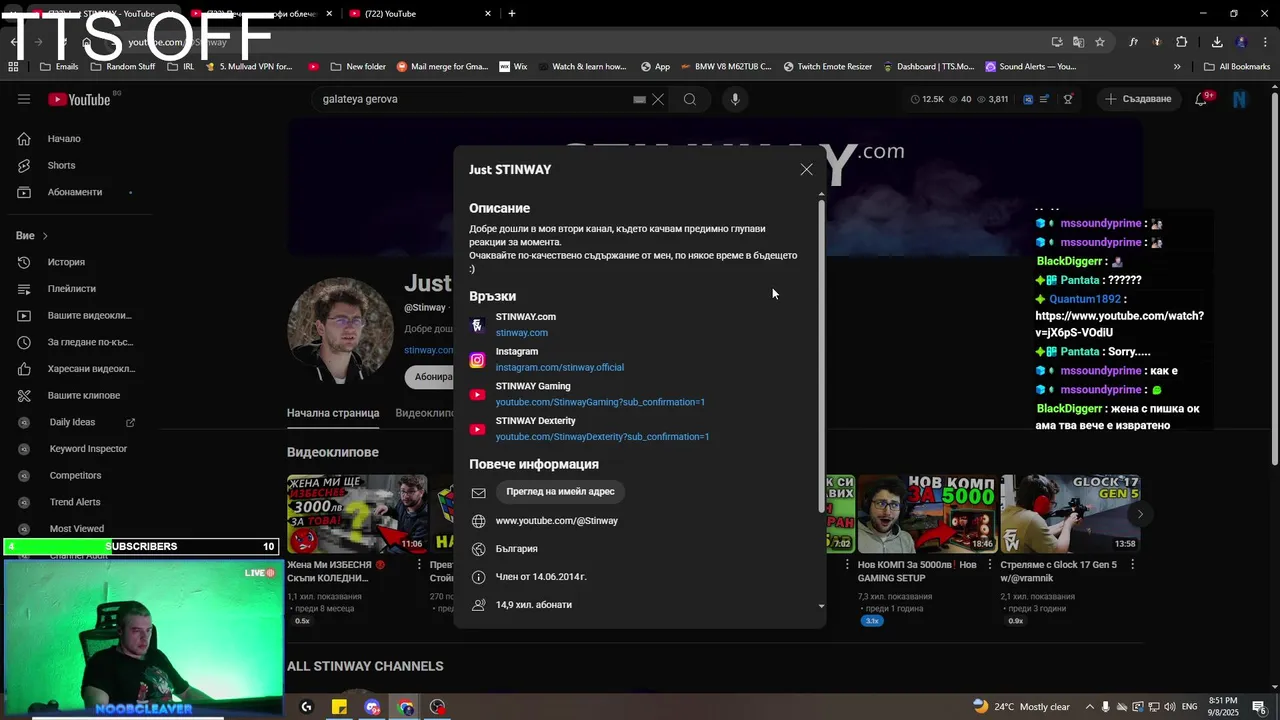Open the Glock 17 Gen 5 video thumbnail

1070,514
